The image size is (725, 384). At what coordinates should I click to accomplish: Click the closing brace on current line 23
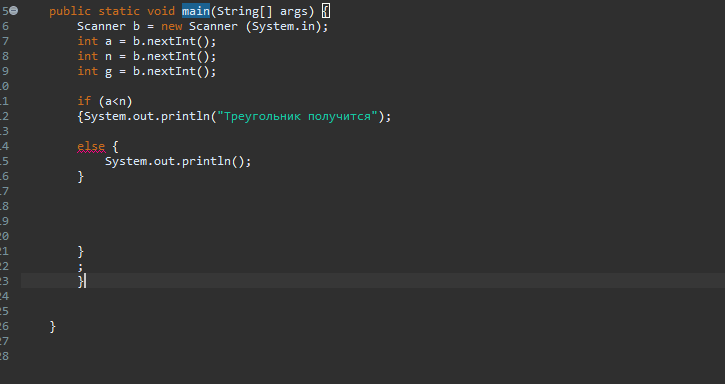(x=80, y=281)
